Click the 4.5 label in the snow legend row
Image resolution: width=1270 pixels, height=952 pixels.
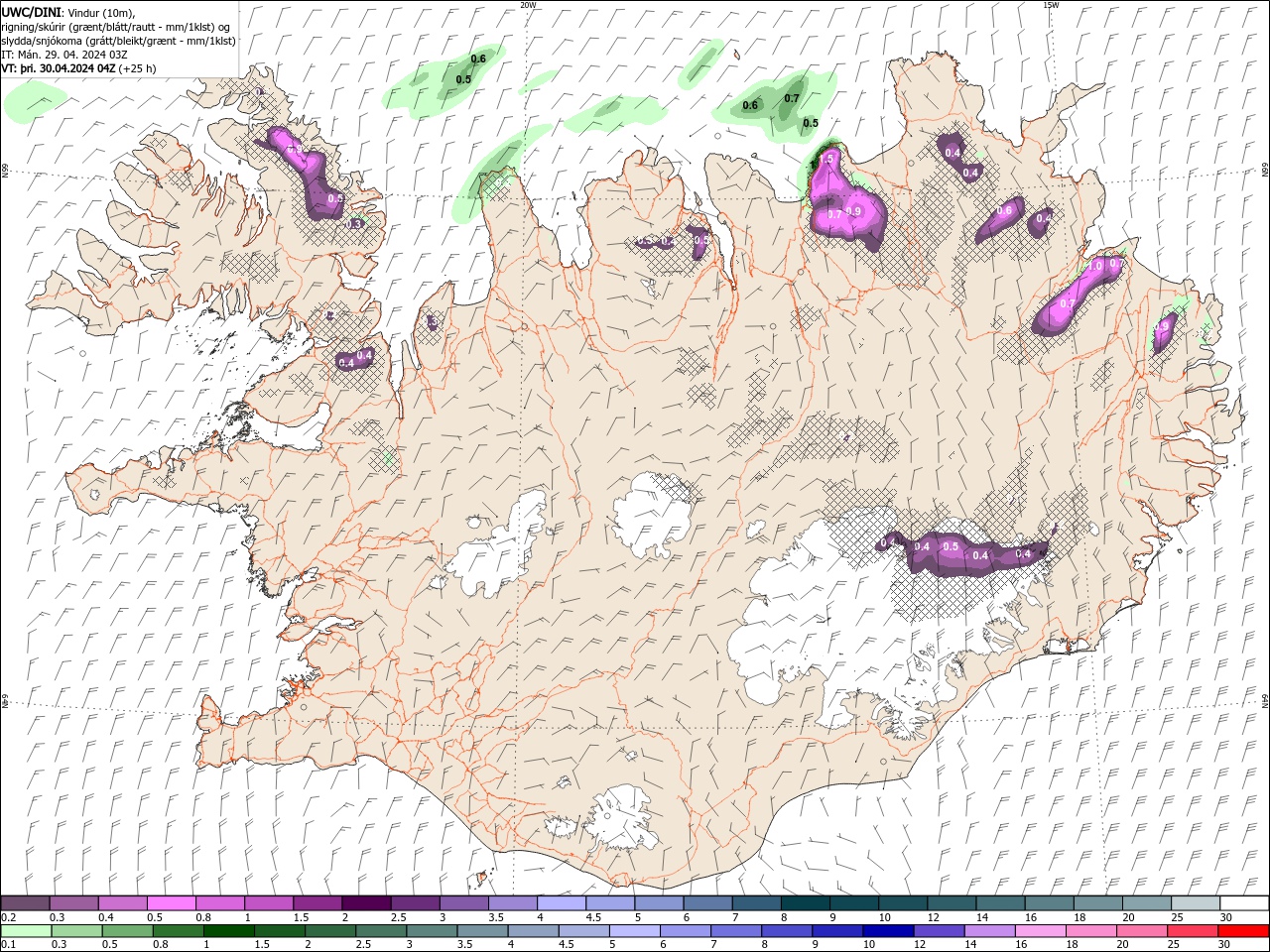pos(593,917)
